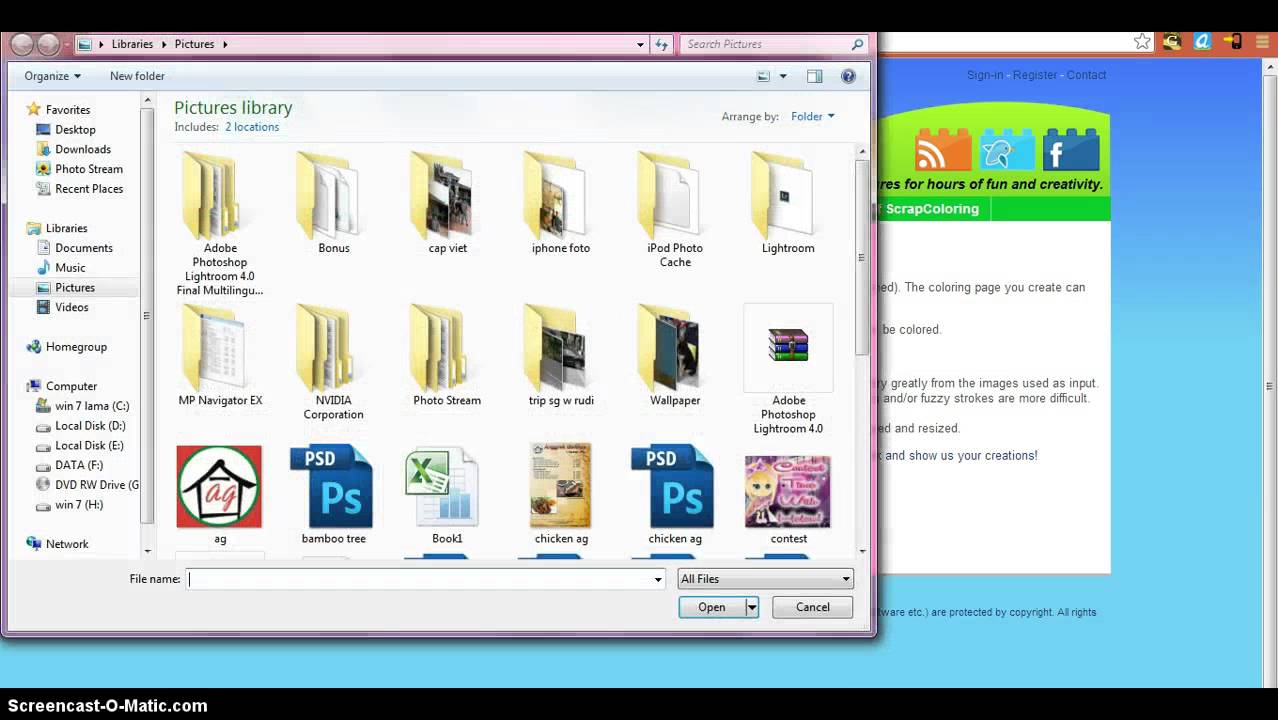Click the Sign-in link on webpage
1278x720 pixels.
click(985, 75)
